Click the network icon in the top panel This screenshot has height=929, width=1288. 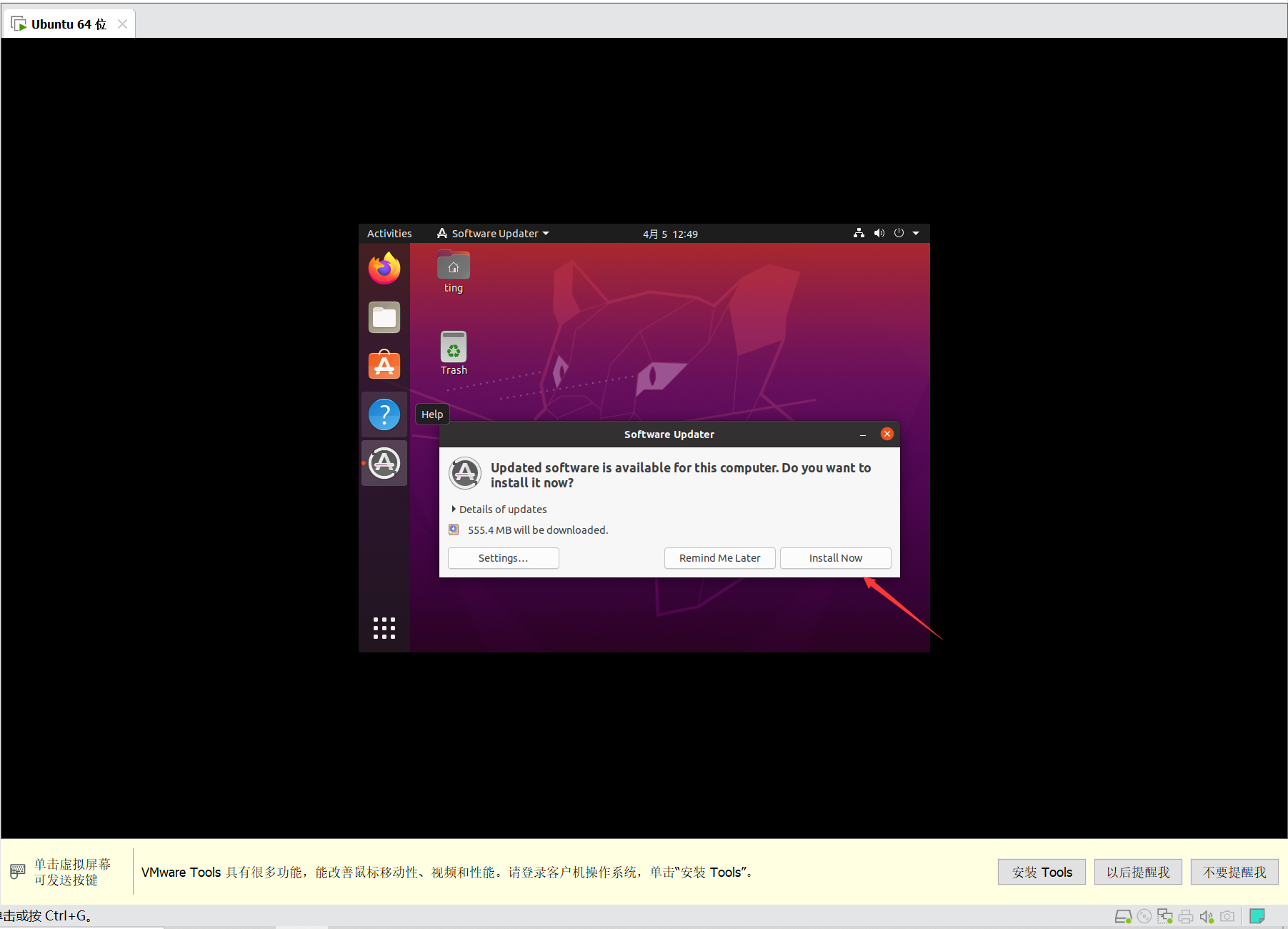point(859,233)
